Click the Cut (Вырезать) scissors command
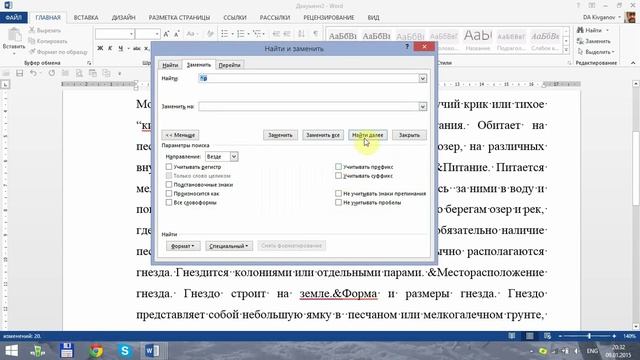640x360 pixels. pos(45,30)
